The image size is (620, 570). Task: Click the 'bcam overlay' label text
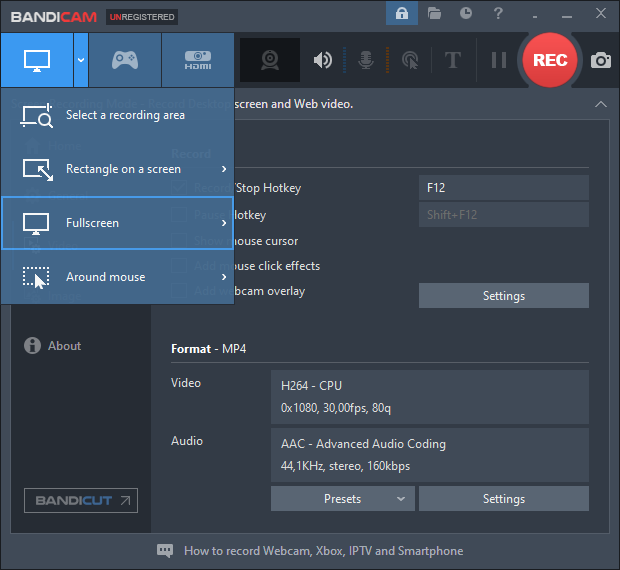(x=270, y=291)
